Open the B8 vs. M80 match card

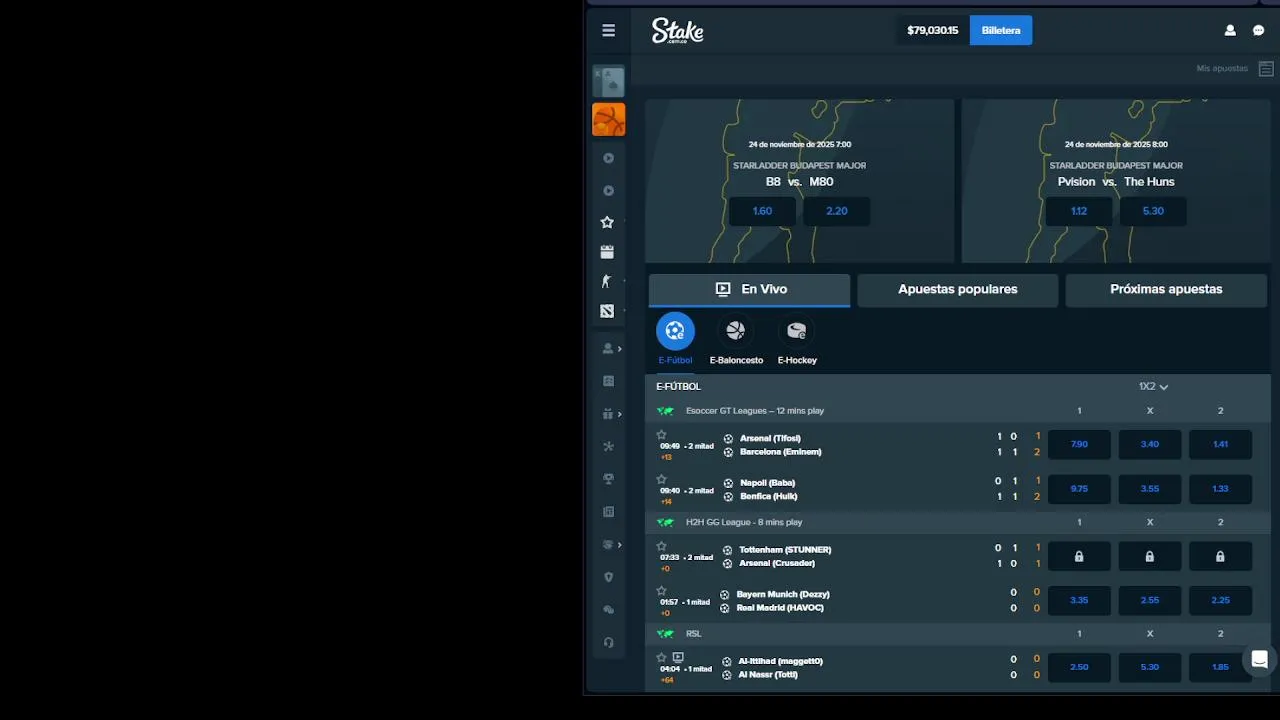[x=800, y=181]
